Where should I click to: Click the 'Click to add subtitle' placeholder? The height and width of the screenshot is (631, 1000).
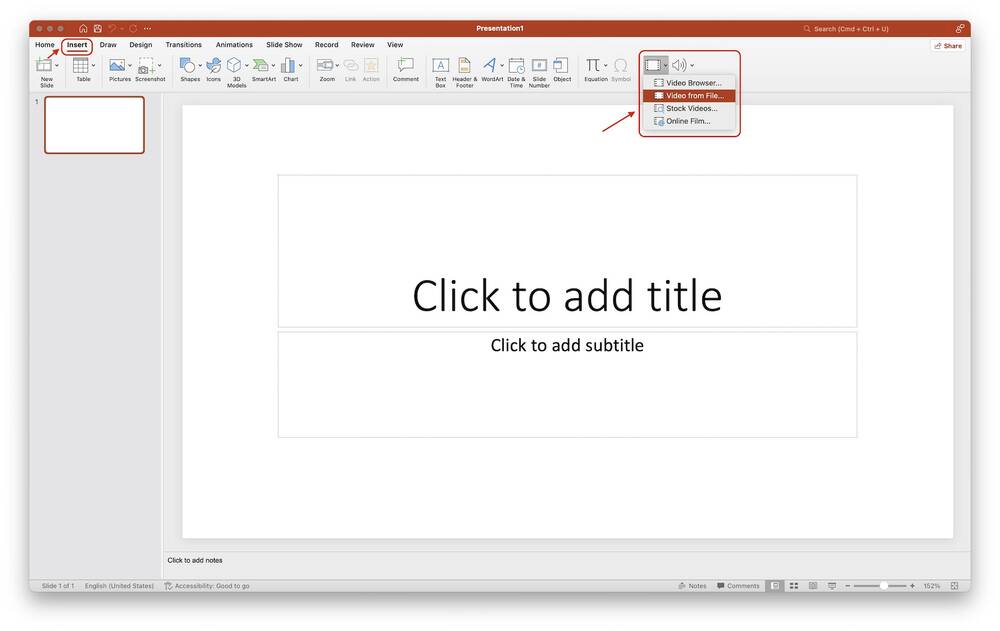(567, 385)
